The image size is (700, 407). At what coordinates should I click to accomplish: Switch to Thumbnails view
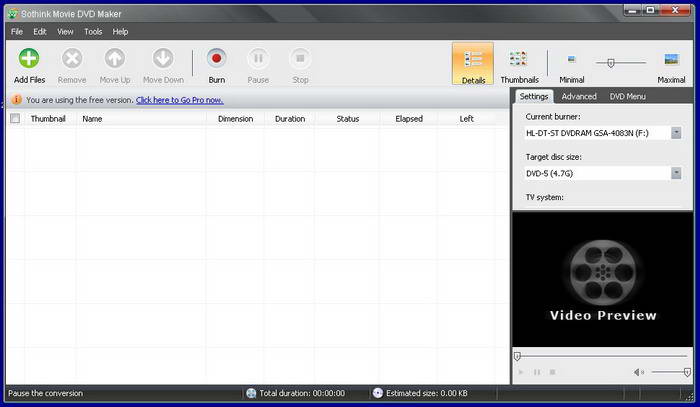pyautogui.click(x=519, y=64)
